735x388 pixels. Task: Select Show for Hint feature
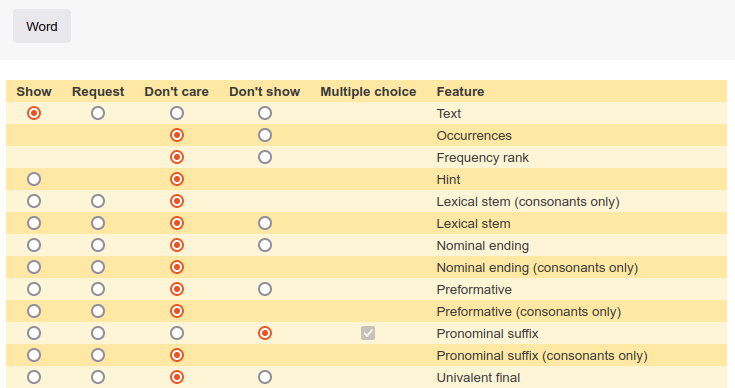coord(34,179)
